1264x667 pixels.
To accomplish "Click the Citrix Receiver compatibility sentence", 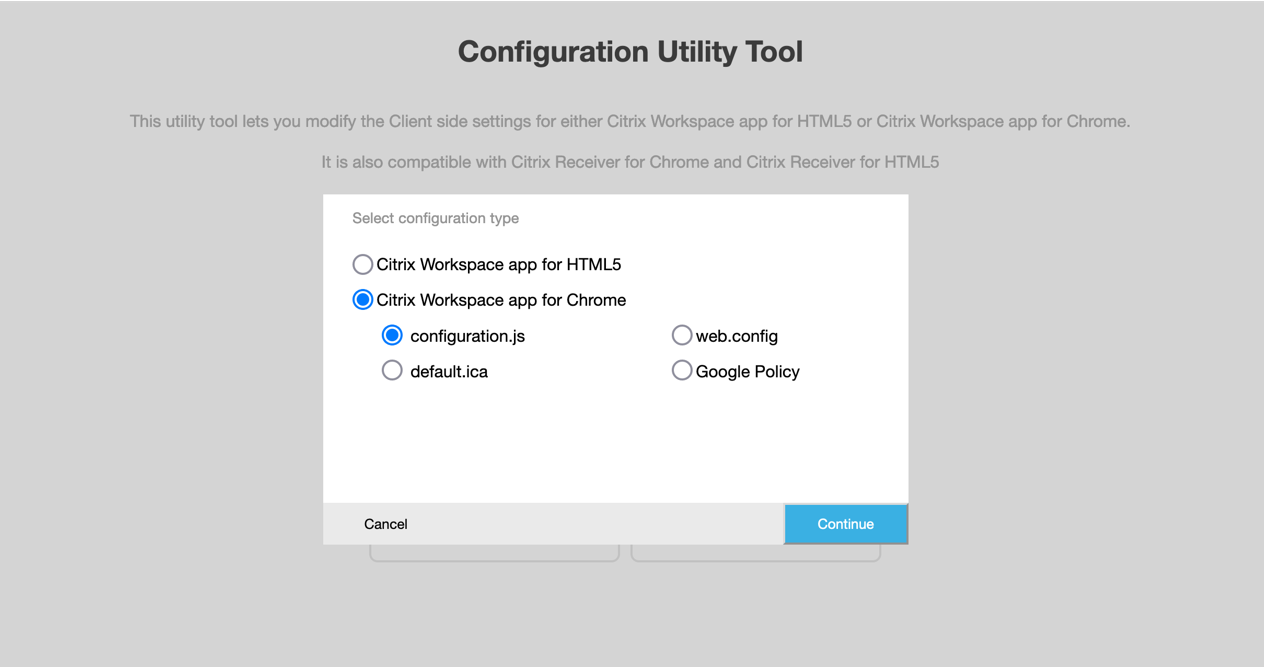I will point(630,162).
